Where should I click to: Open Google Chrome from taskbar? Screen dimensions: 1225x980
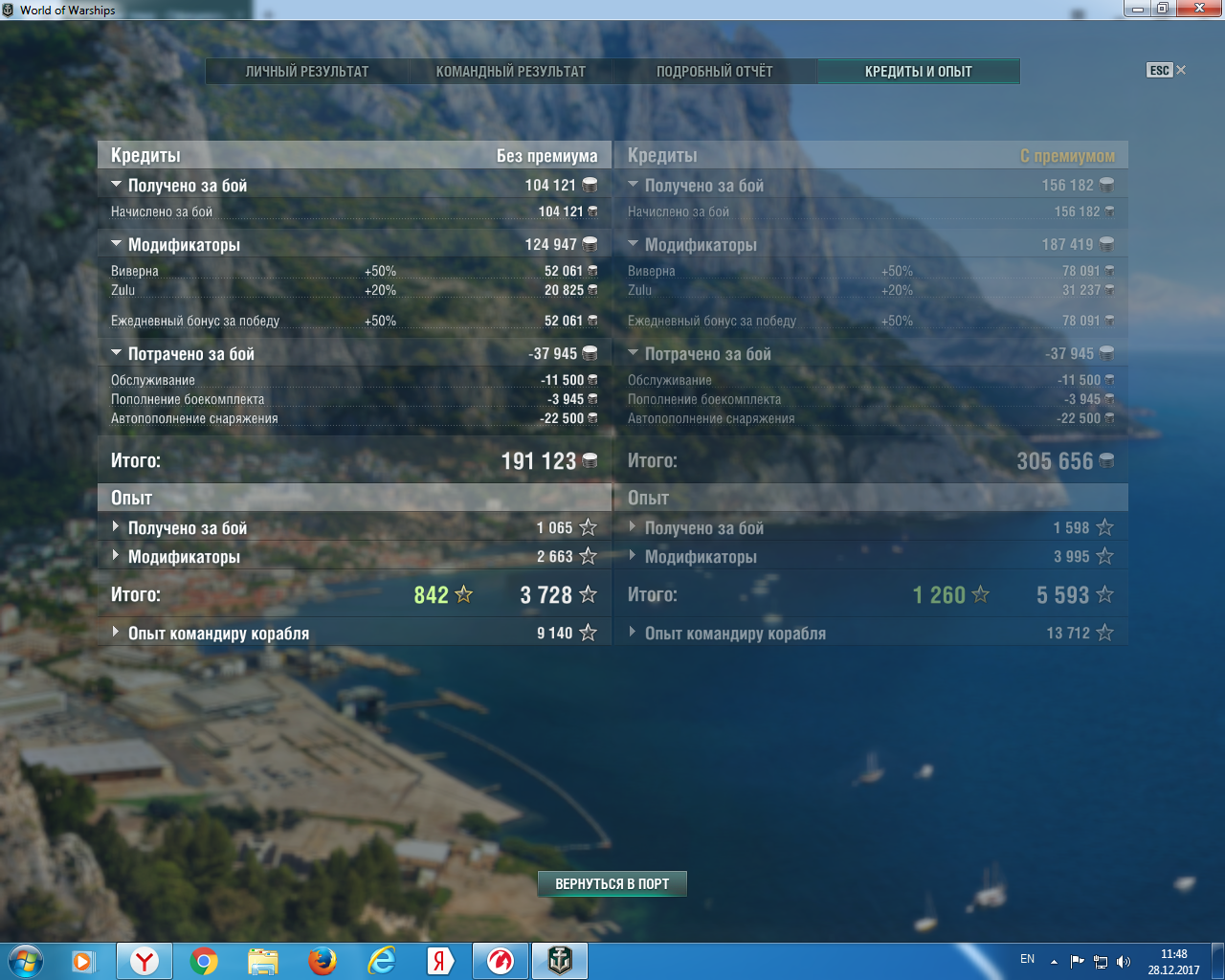204,961
